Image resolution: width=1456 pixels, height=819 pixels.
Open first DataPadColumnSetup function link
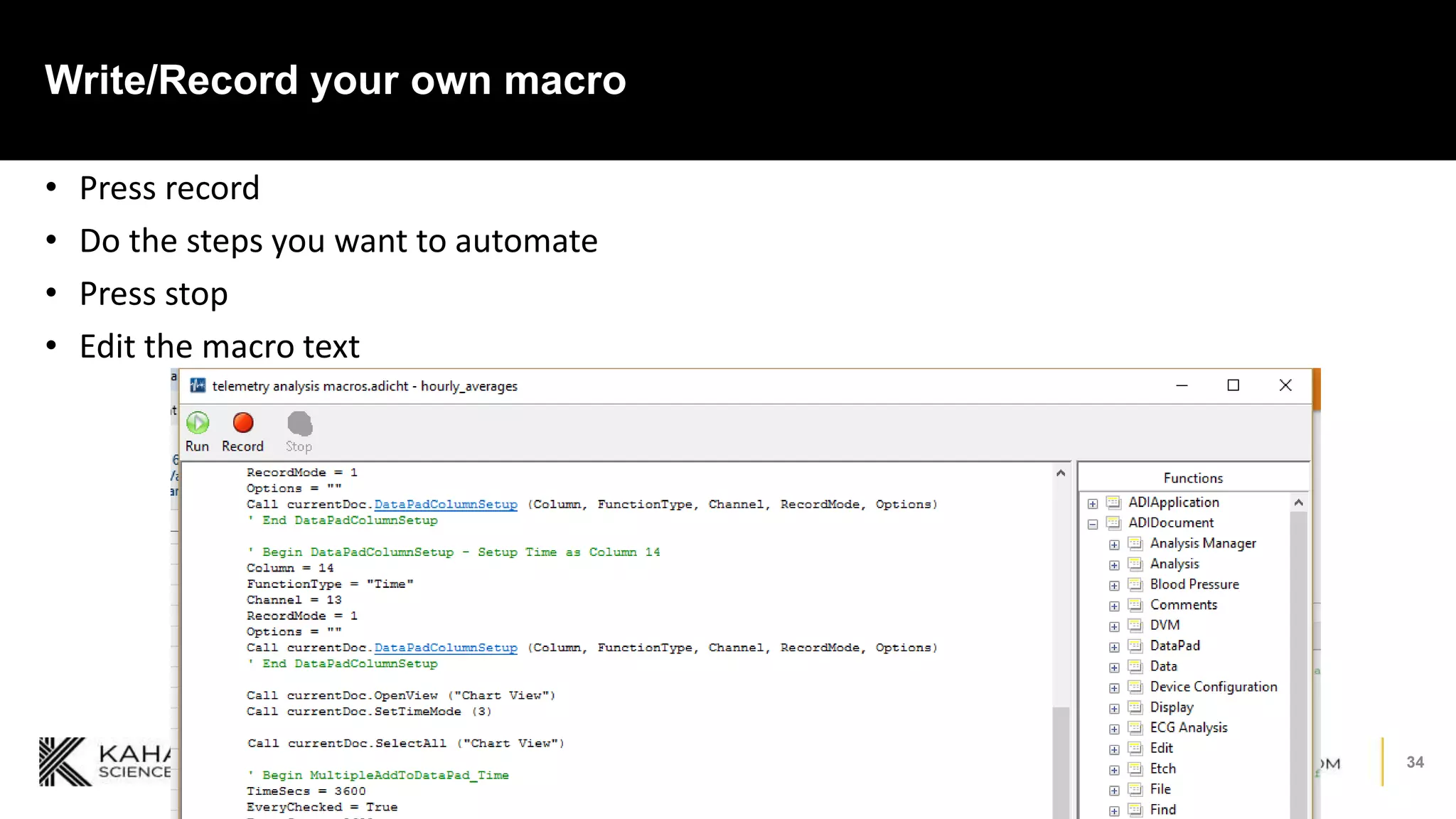[x=446, y=504]
